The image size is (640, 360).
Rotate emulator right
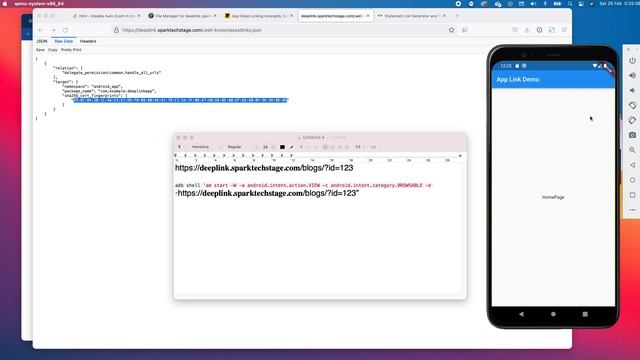[x=632, y=120]
